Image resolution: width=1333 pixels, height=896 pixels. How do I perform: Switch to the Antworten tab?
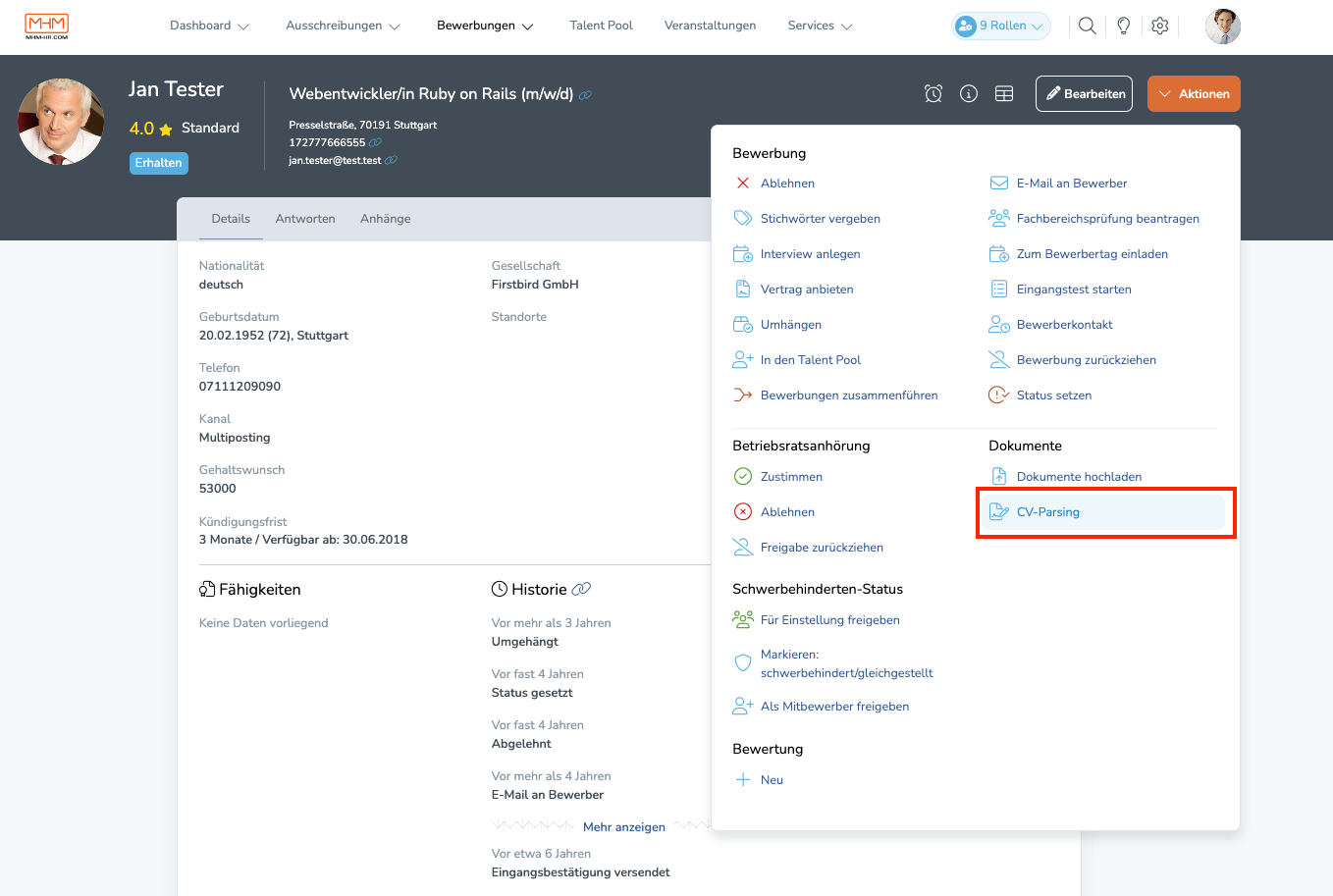(x=305, y=219)
